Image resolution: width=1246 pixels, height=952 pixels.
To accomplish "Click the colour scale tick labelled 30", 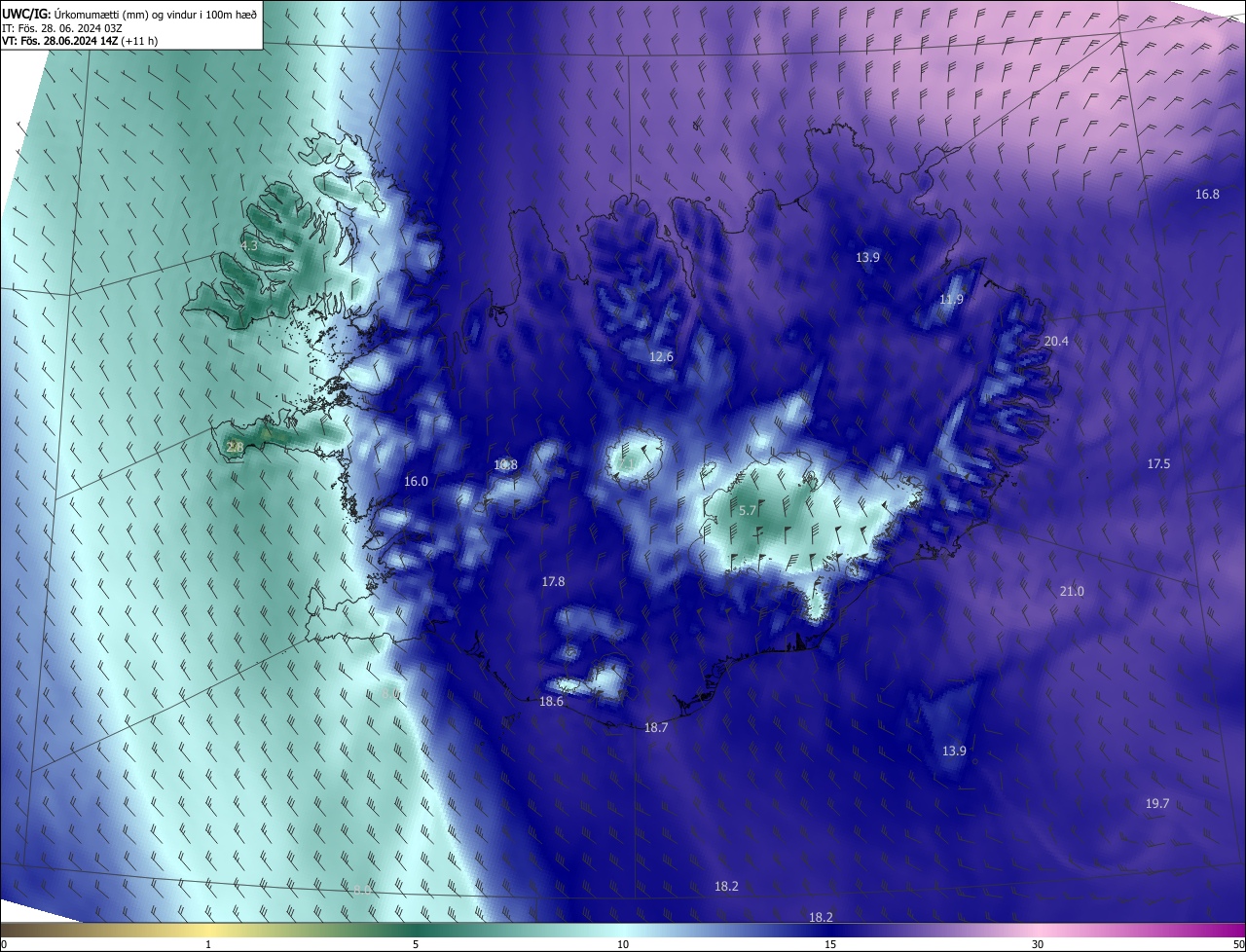I will 1038,944.
